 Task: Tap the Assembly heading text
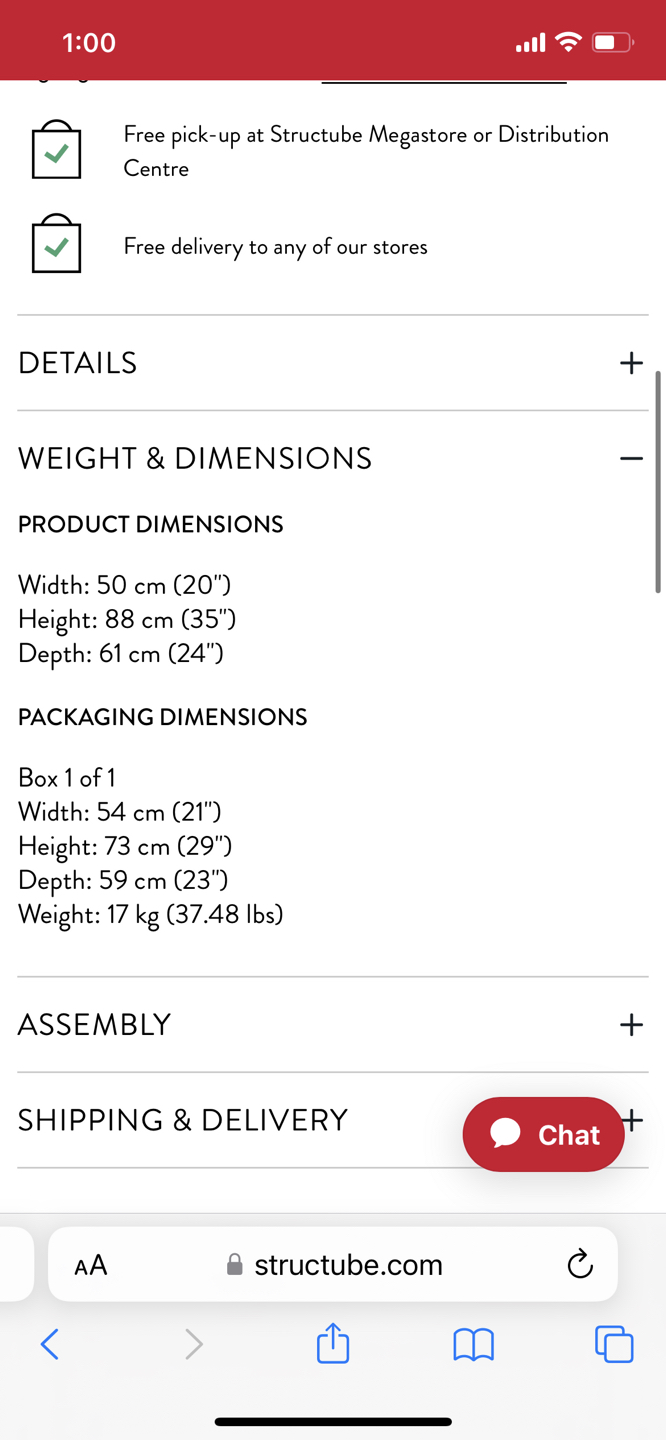(x=95, y=1025)
